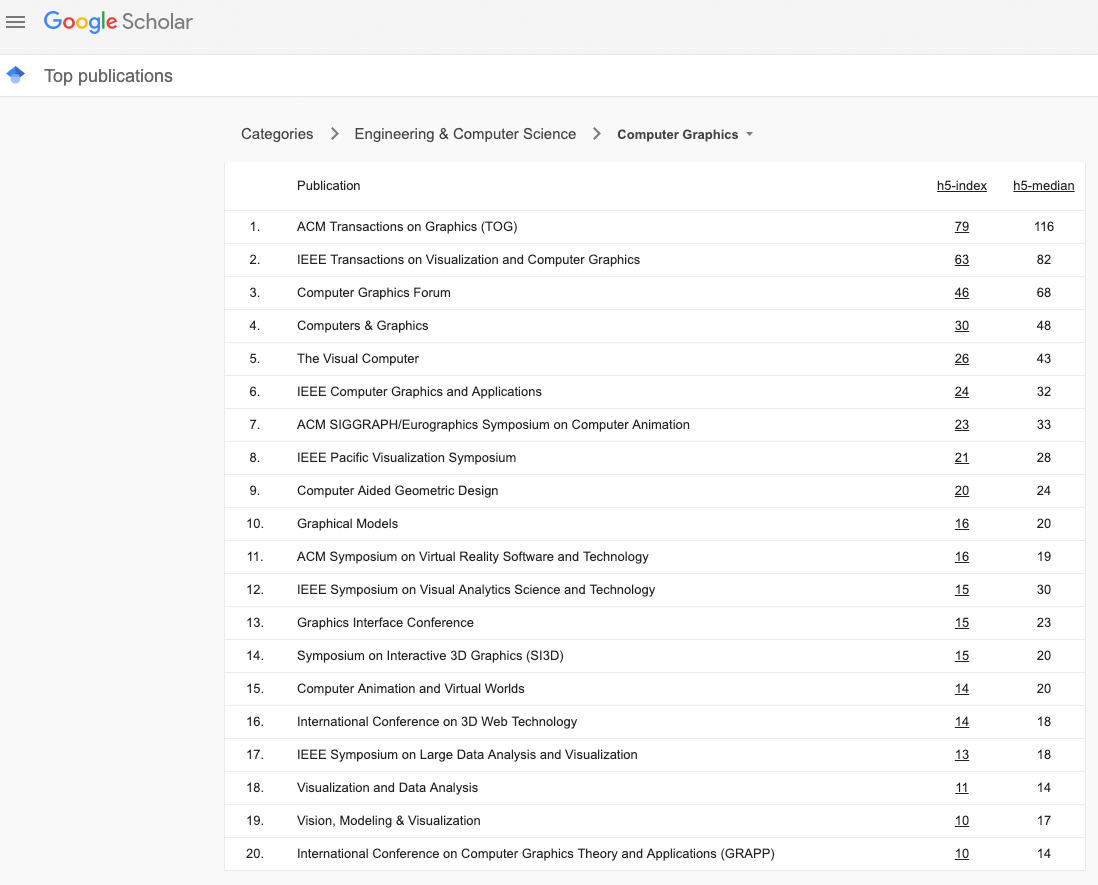The image size is (1098, 885).
Task: Select Visualization and Data Analysis
Action: click(x=387, y=788)
